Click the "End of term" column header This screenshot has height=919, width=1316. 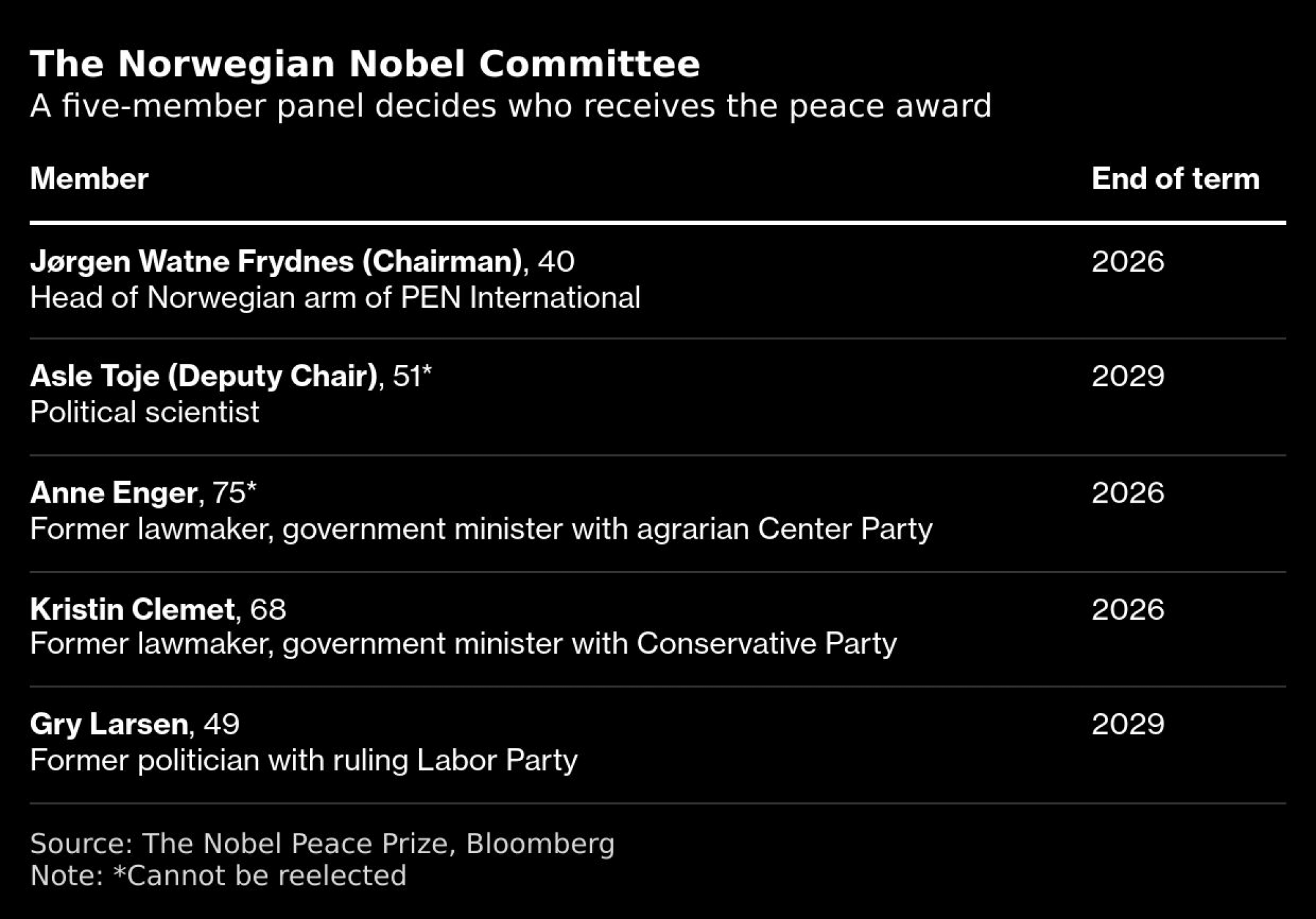click(x=1175, y=178)
